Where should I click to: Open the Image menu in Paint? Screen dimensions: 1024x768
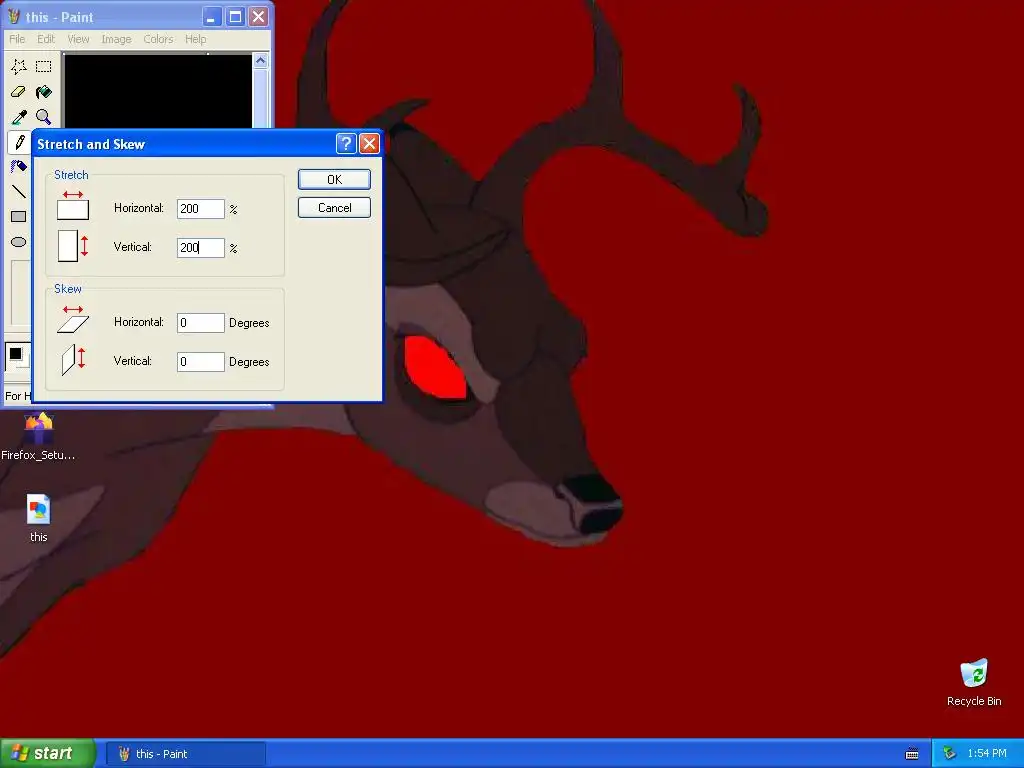(116, 39)
